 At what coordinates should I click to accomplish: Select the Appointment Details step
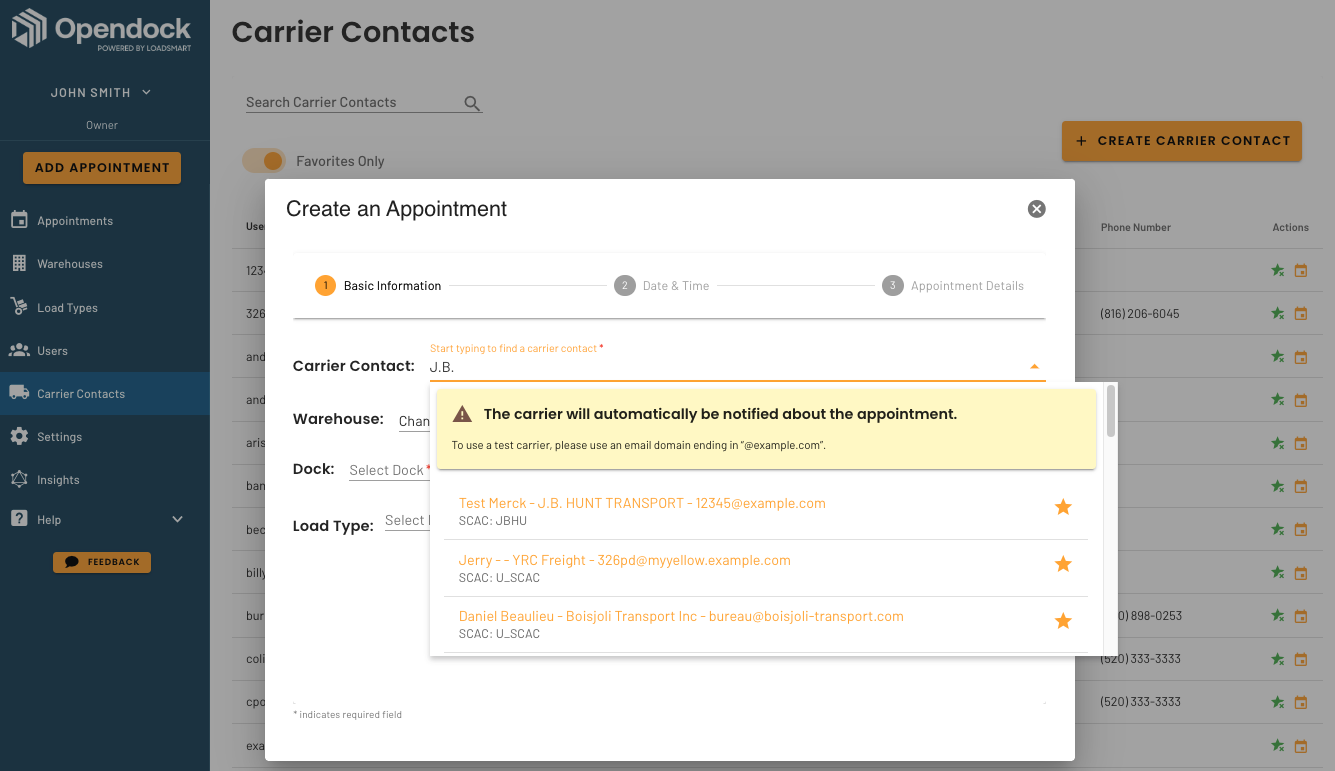pos(953,285)
